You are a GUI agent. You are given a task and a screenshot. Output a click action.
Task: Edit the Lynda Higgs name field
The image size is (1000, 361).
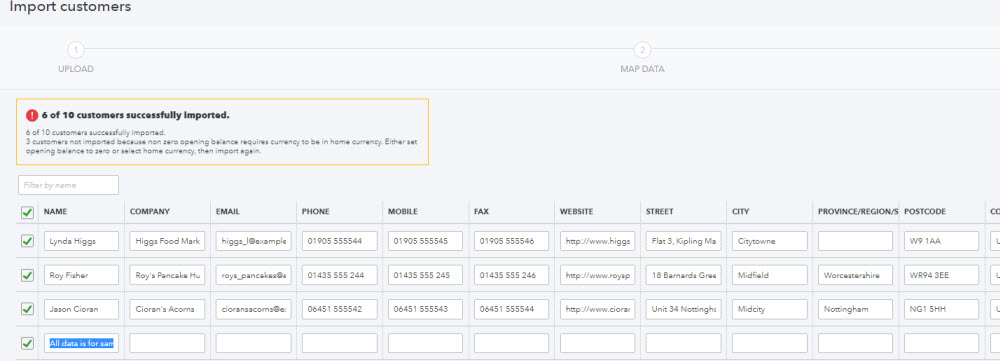coord(81,241)
